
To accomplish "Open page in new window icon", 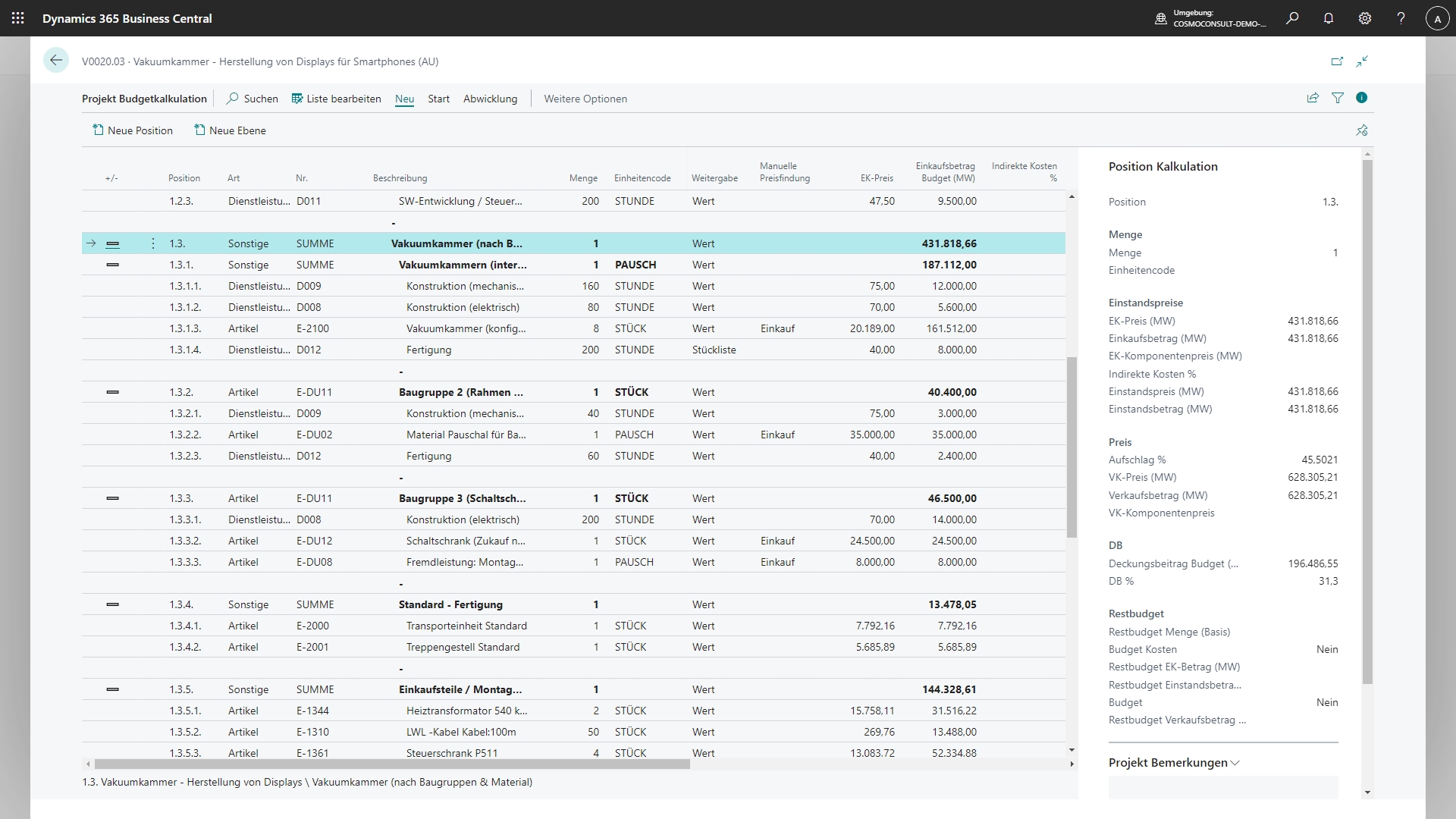I will [1337, 61].
